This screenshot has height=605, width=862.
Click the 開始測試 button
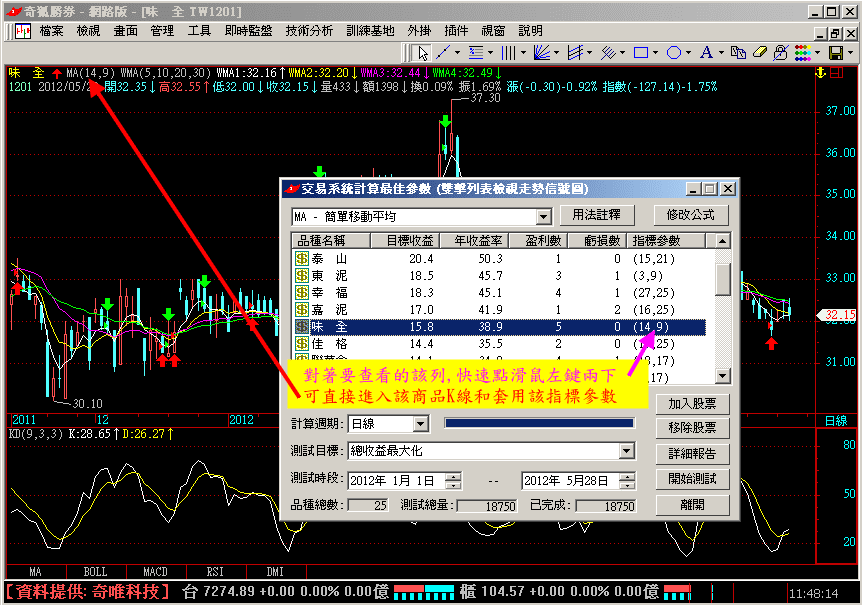pyautogui.click(x=693, y=479)
